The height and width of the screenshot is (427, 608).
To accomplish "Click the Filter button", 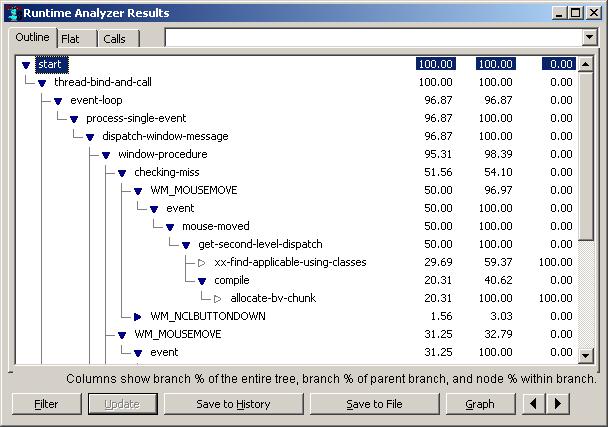I will coord(45,404).
